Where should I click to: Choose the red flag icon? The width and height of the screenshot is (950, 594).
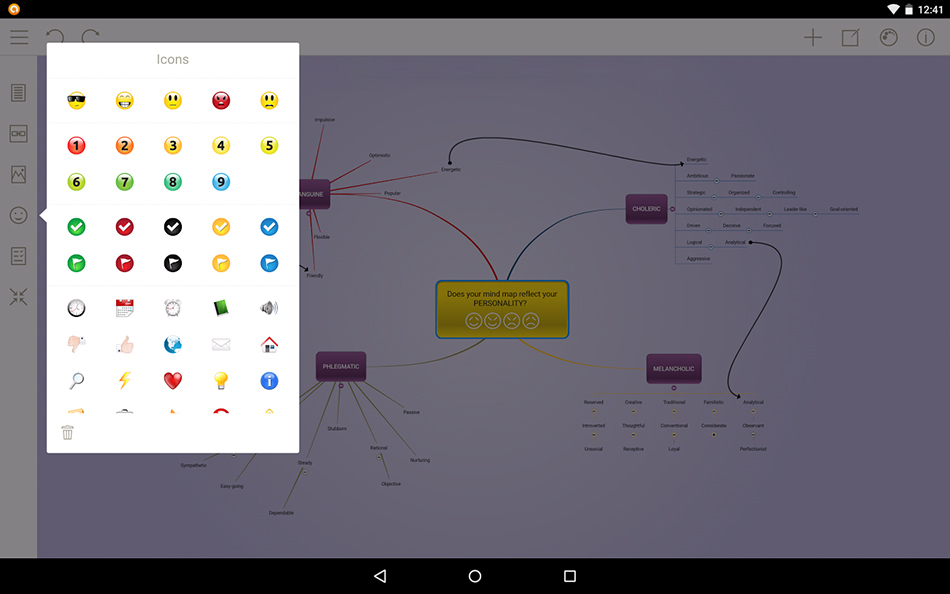click(x=124, y=263)
